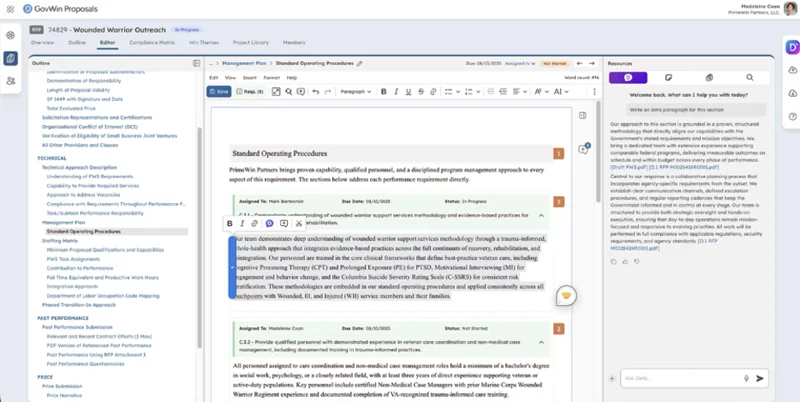This screenshot has width=800, height=402.
Task: Go to next section with right arrow
Action: [592, 64]
